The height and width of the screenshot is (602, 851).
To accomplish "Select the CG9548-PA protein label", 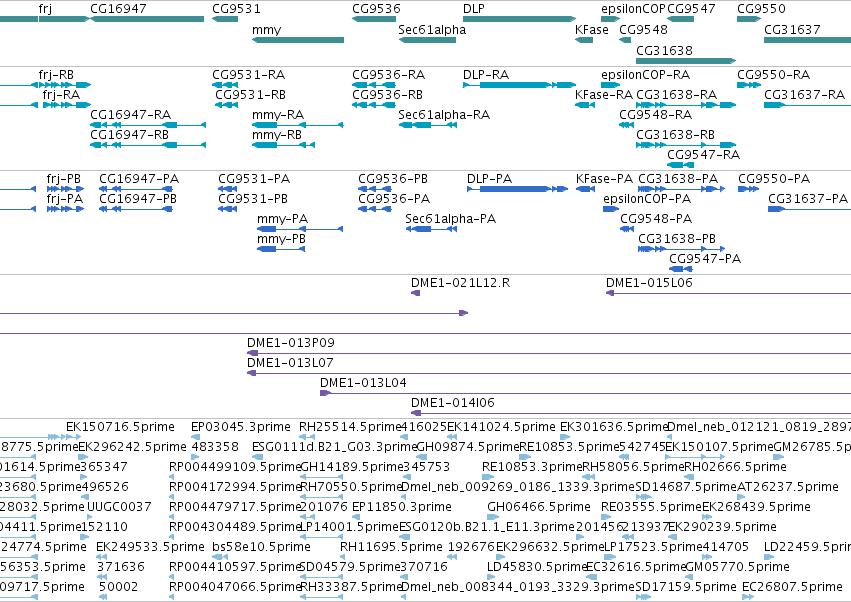I will pos(656,219).
